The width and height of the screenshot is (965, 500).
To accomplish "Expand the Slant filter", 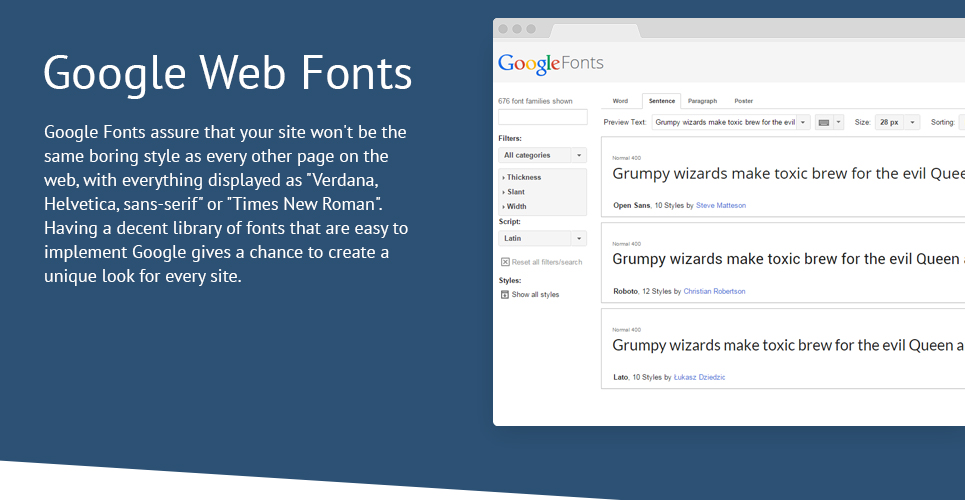I will (x=514, y=192).
